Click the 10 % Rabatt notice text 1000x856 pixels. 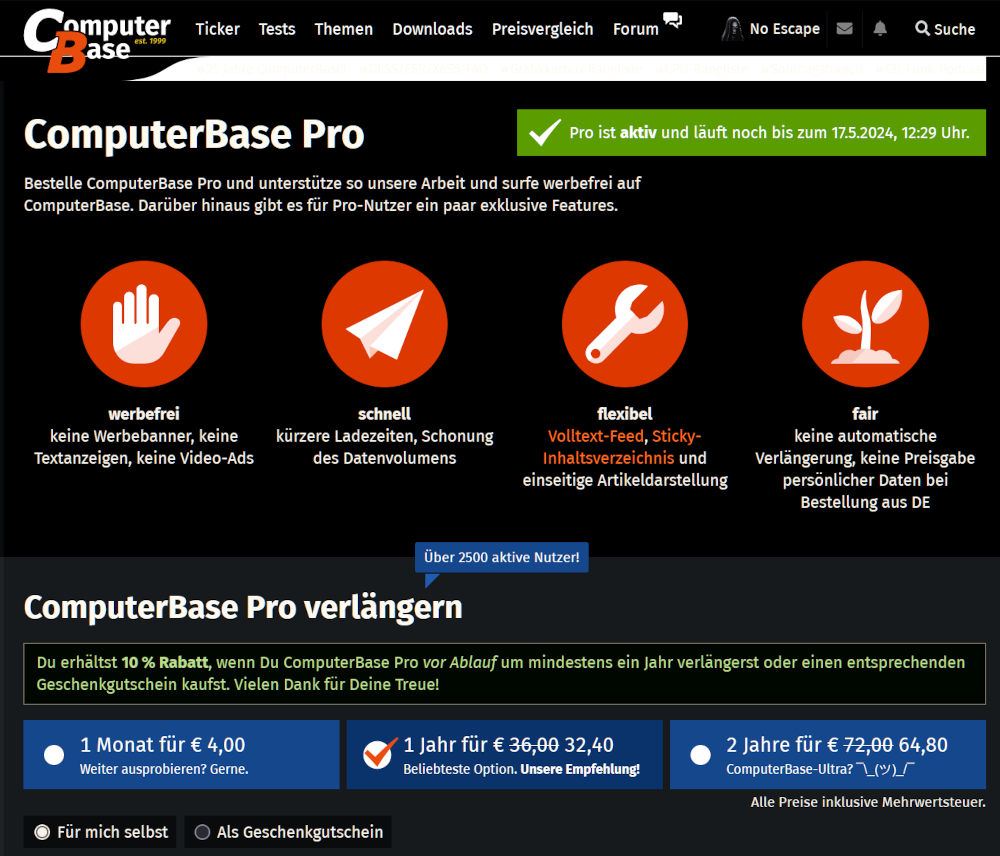(x=504, y=674)
